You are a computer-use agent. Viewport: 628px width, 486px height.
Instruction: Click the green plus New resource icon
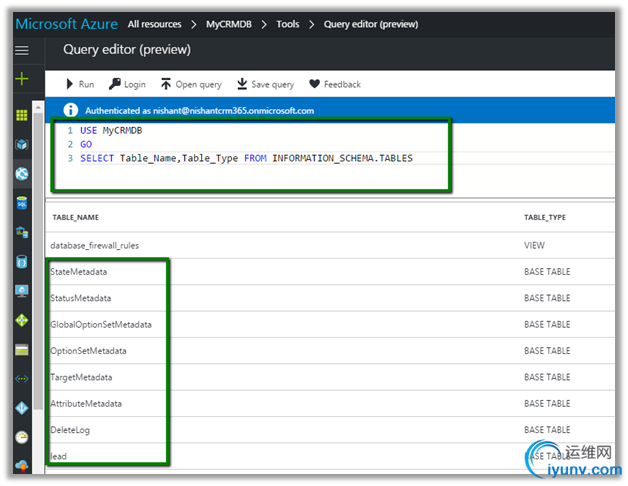pyautogui.click(x=22, y=79)
